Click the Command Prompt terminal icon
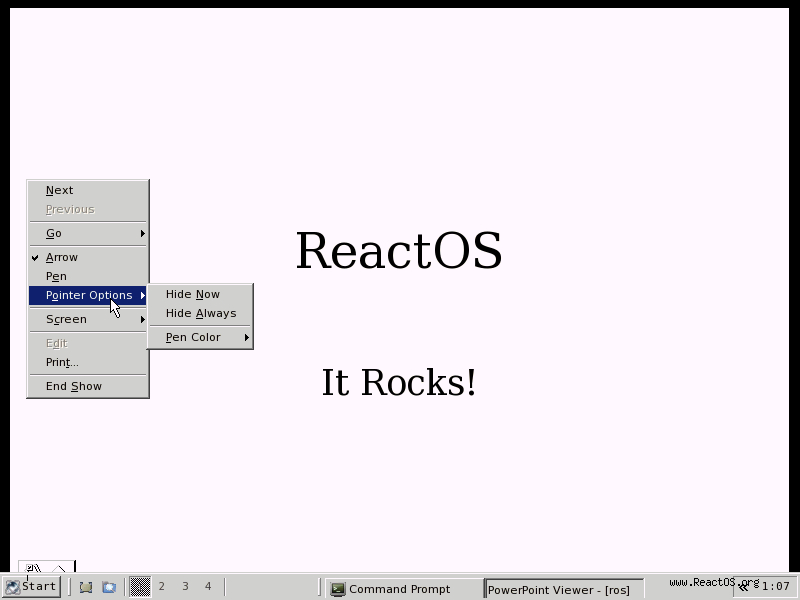The height and width of the screenshot is (600, 800). point(337,589)
